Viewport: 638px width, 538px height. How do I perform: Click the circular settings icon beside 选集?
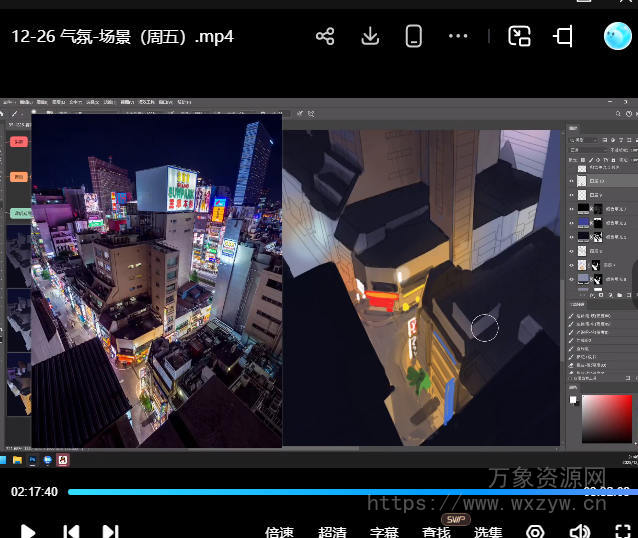535,532
